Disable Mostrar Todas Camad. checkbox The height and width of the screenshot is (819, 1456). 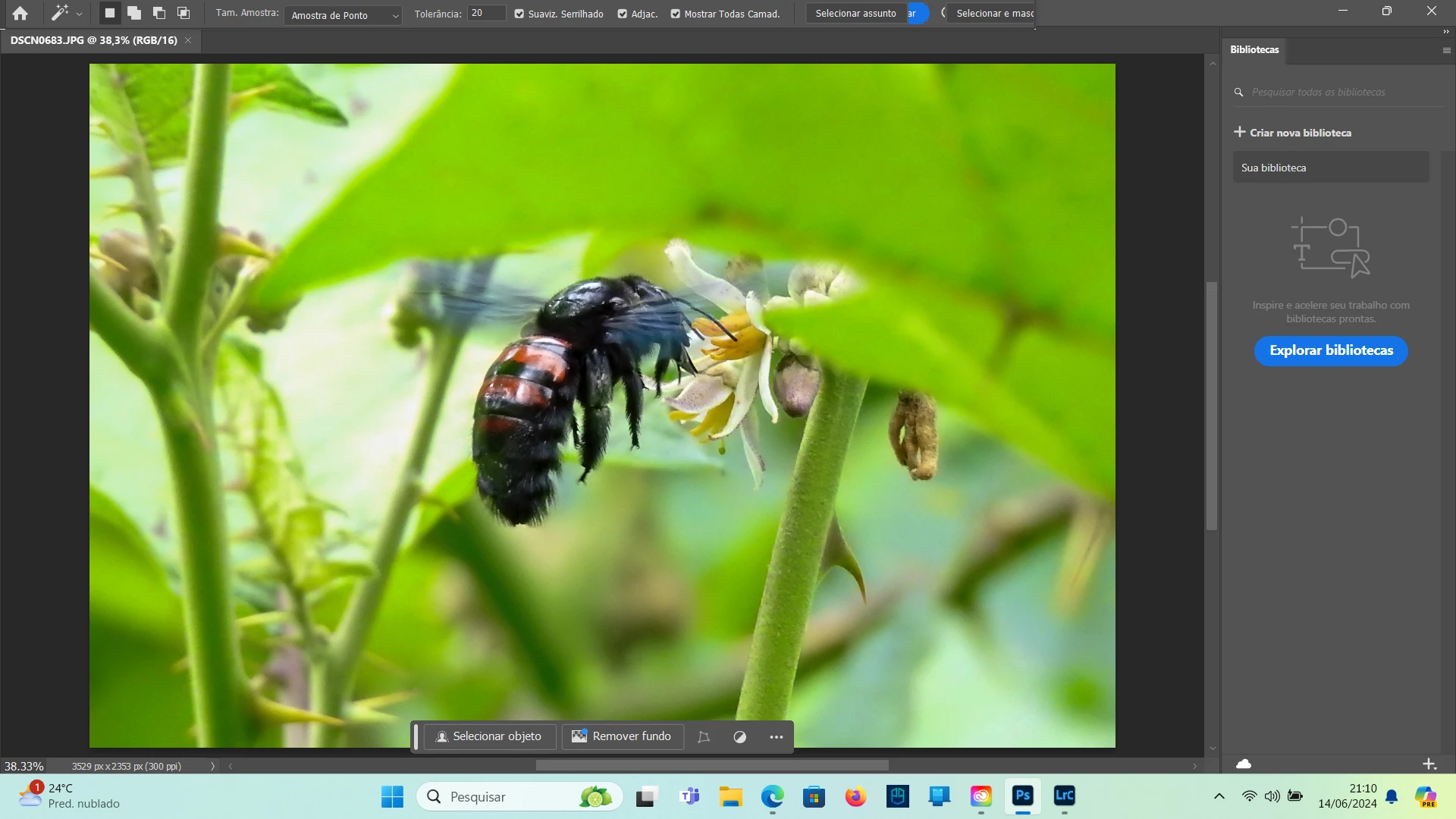(x=676, y=14)
